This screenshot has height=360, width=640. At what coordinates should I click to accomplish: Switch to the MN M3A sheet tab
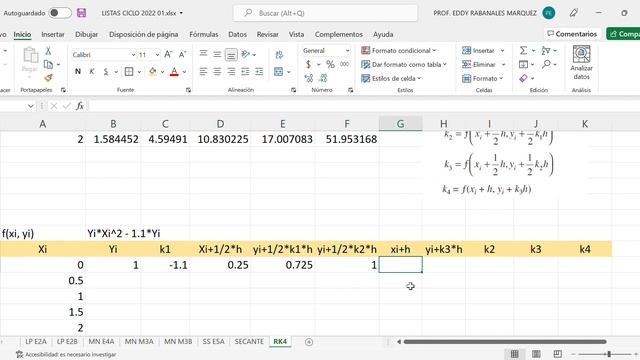tap(139, 342)
